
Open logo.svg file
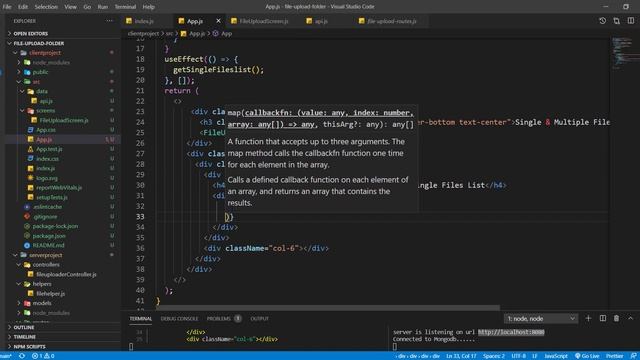tap(47, 178)
